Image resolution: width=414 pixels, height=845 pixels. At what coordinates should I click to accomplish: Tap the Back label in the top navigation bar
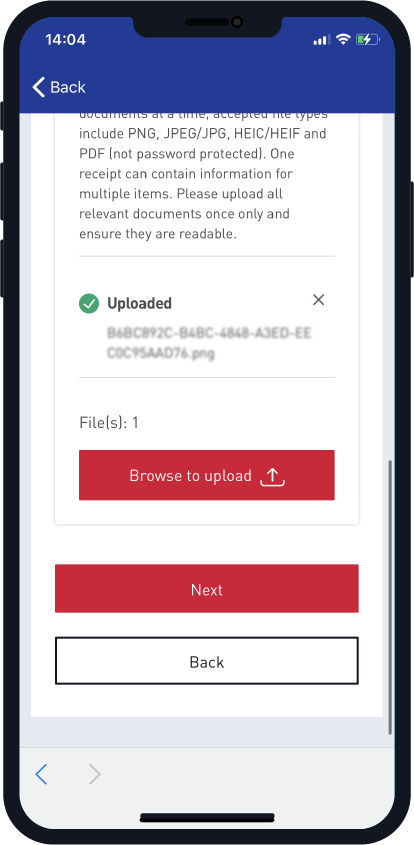68,87
